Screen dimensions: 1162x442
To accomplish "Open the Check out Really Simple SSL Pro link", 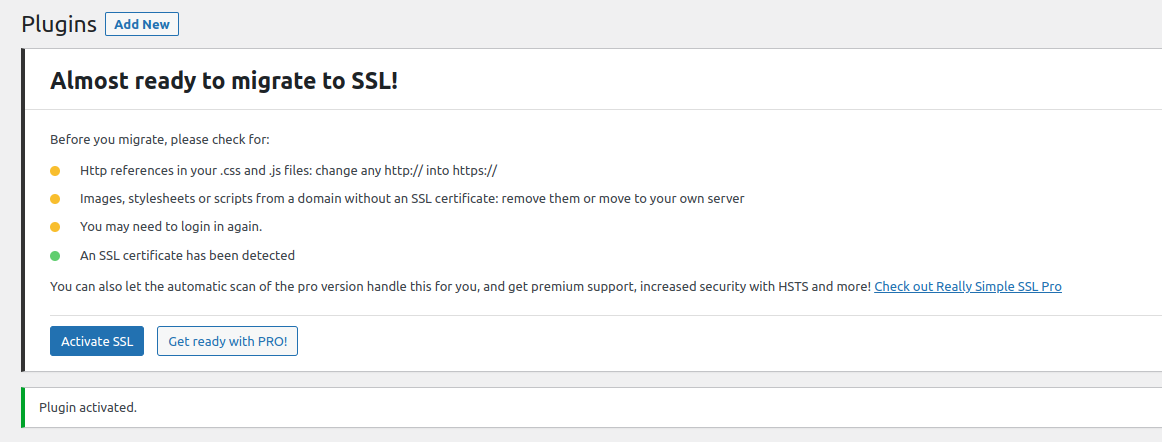I will pos(967,287).
